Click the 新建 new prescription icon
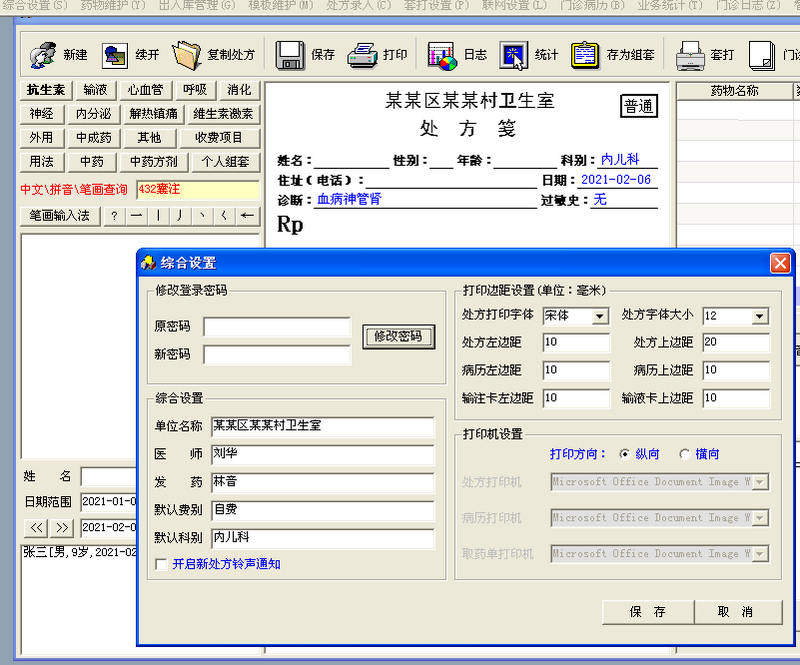The image size is (800, 665). [x=42, y=55]
